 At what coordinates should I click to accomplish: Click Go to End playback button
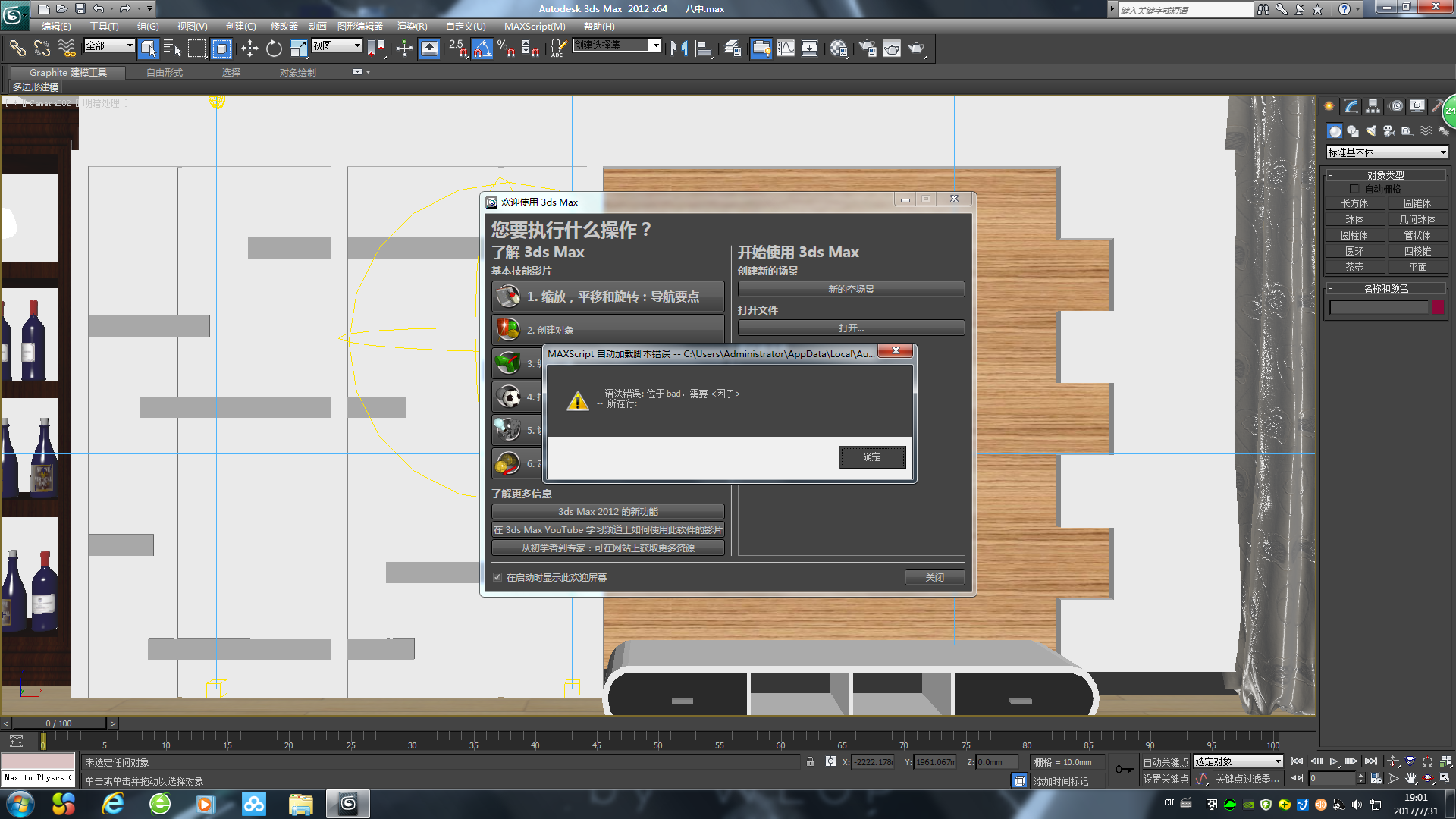(1371, 761)
